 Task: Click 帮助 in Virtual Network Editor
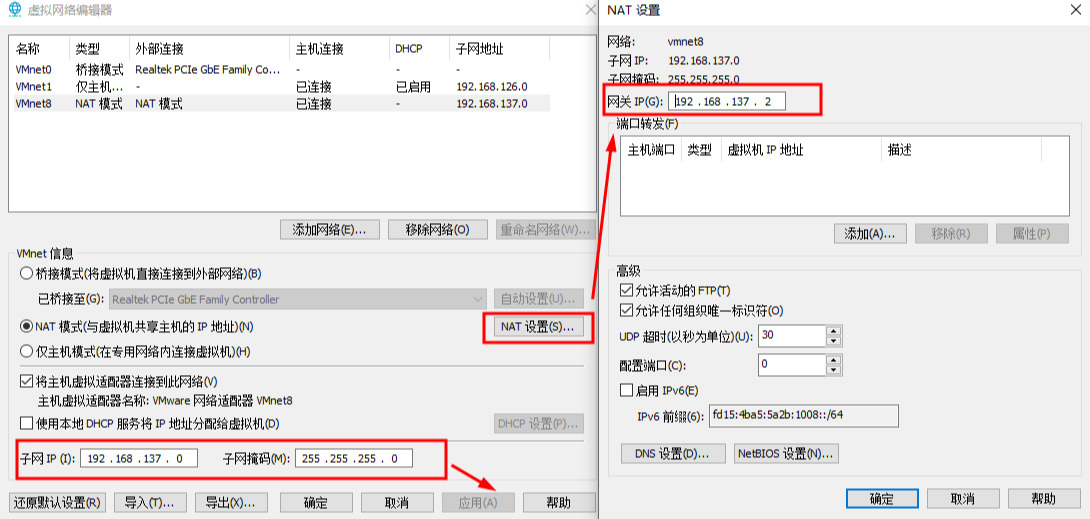click(x=559, y=502)
